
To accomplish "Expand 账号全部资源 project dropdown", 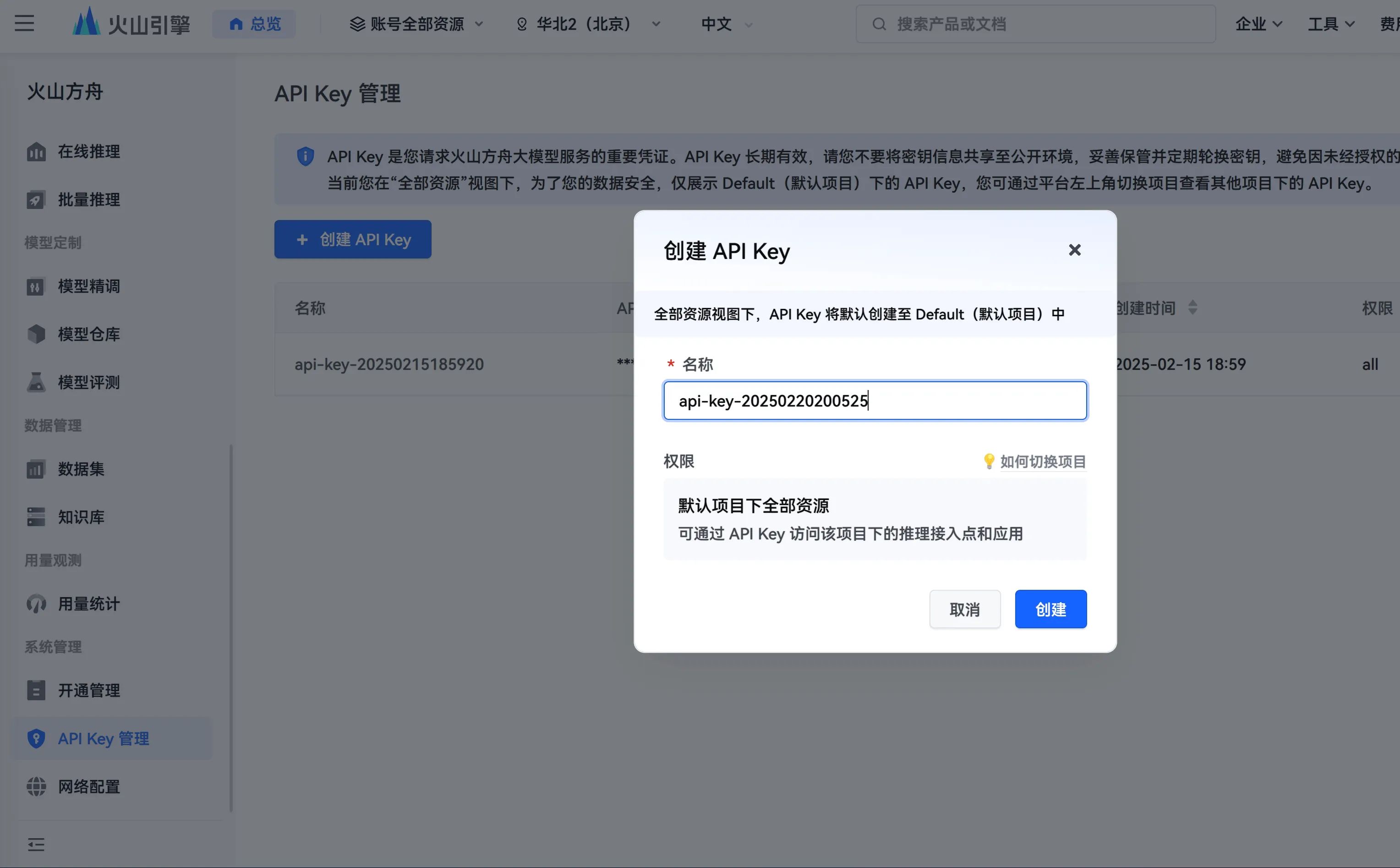I will (416, 24).
